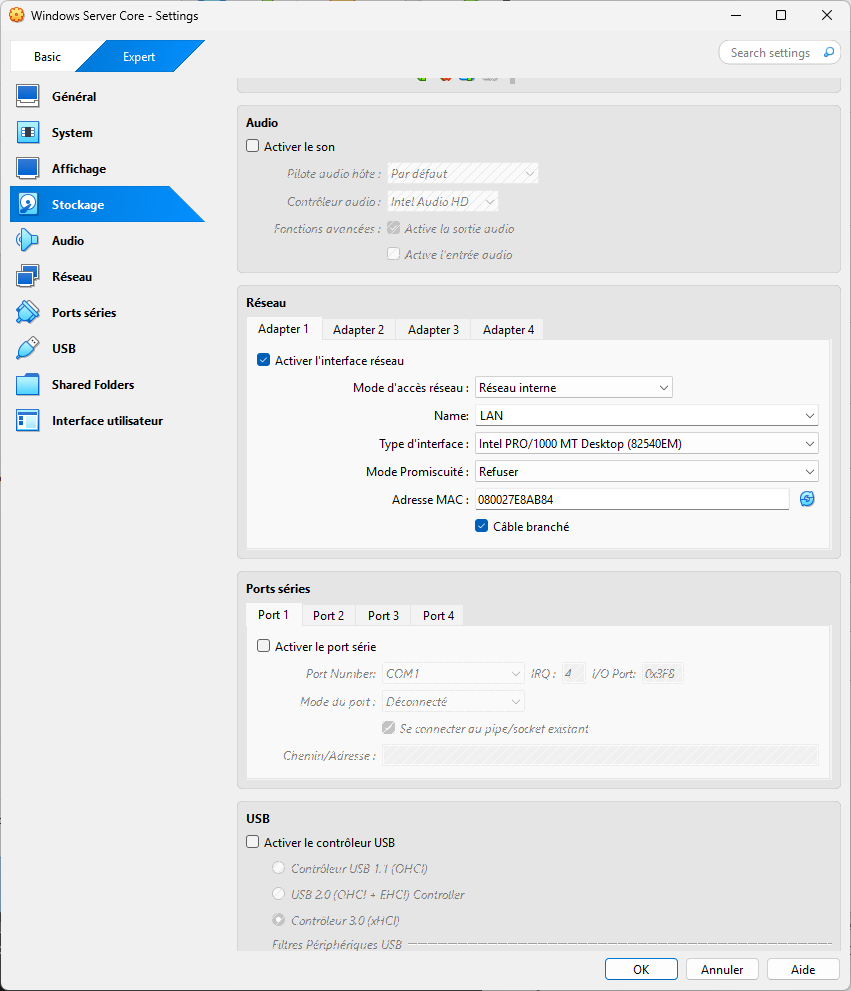This screenshot has width=851, height=991.
Task: Open Type d'interface dropdown
Action: click(646, 444)
